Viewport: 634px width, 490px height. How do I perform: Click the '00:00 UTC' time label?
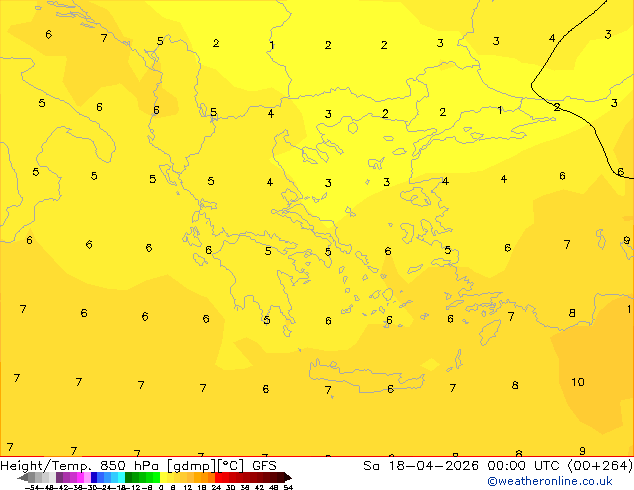pos(524,466)
